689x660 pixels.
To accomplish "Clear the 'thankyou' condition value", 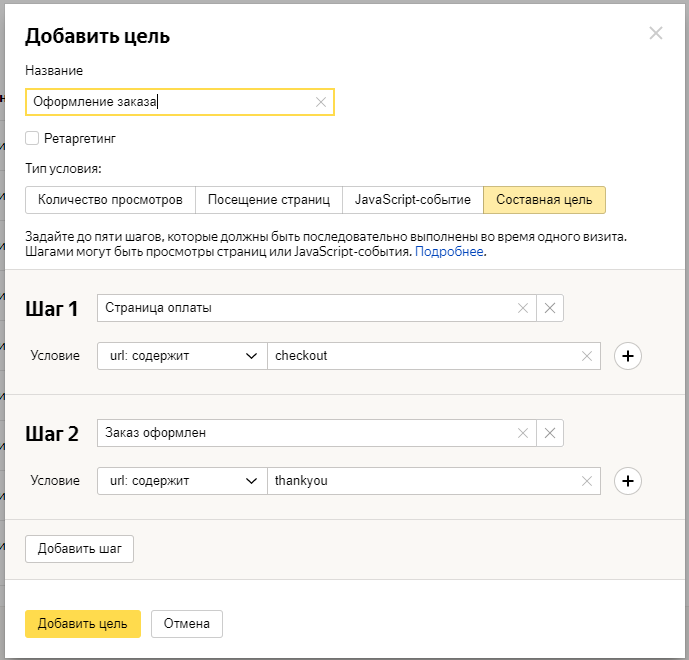I will click(x=586, y=481).
